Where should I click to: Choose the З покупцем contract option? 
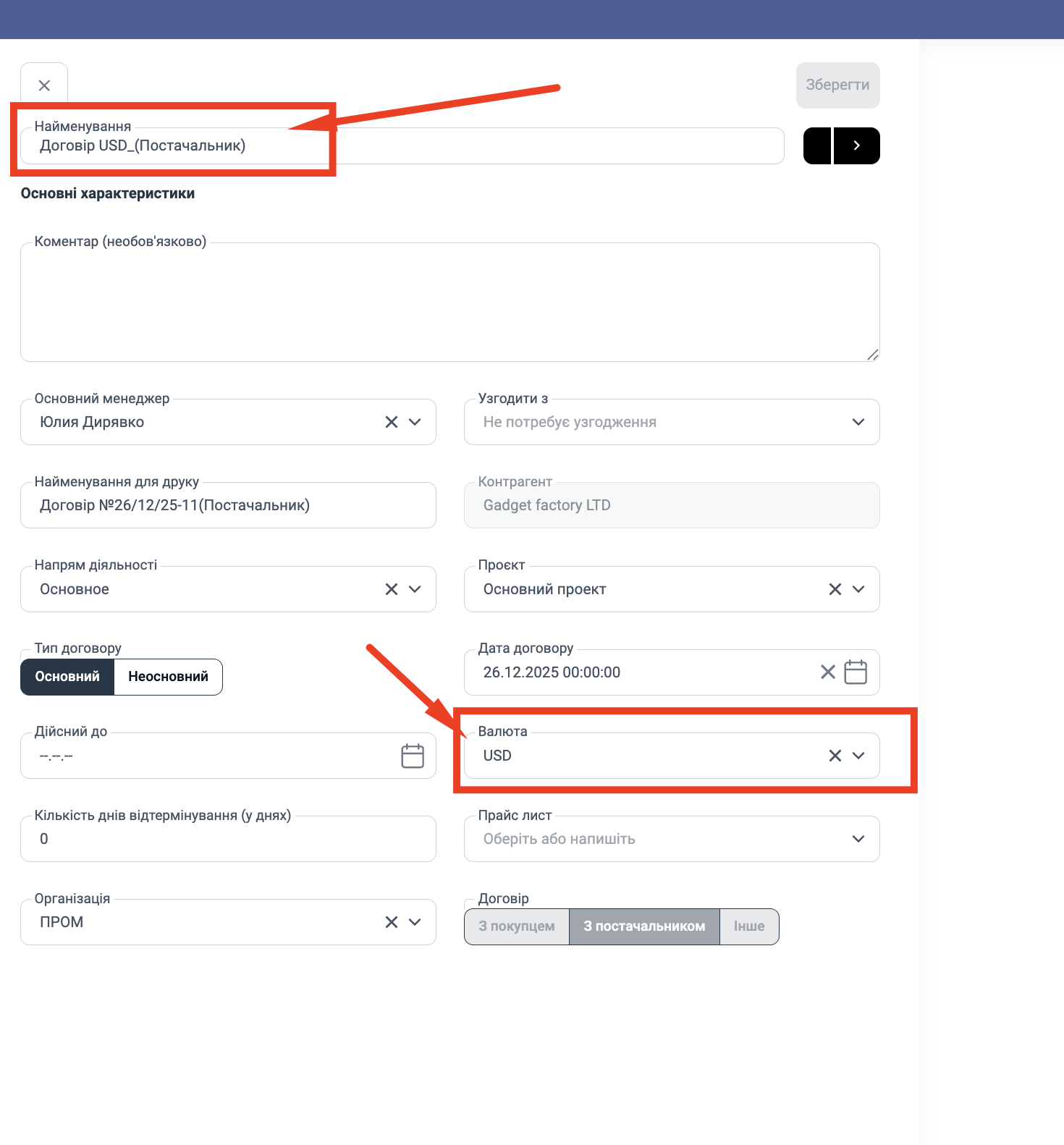[x=517, y=926]
